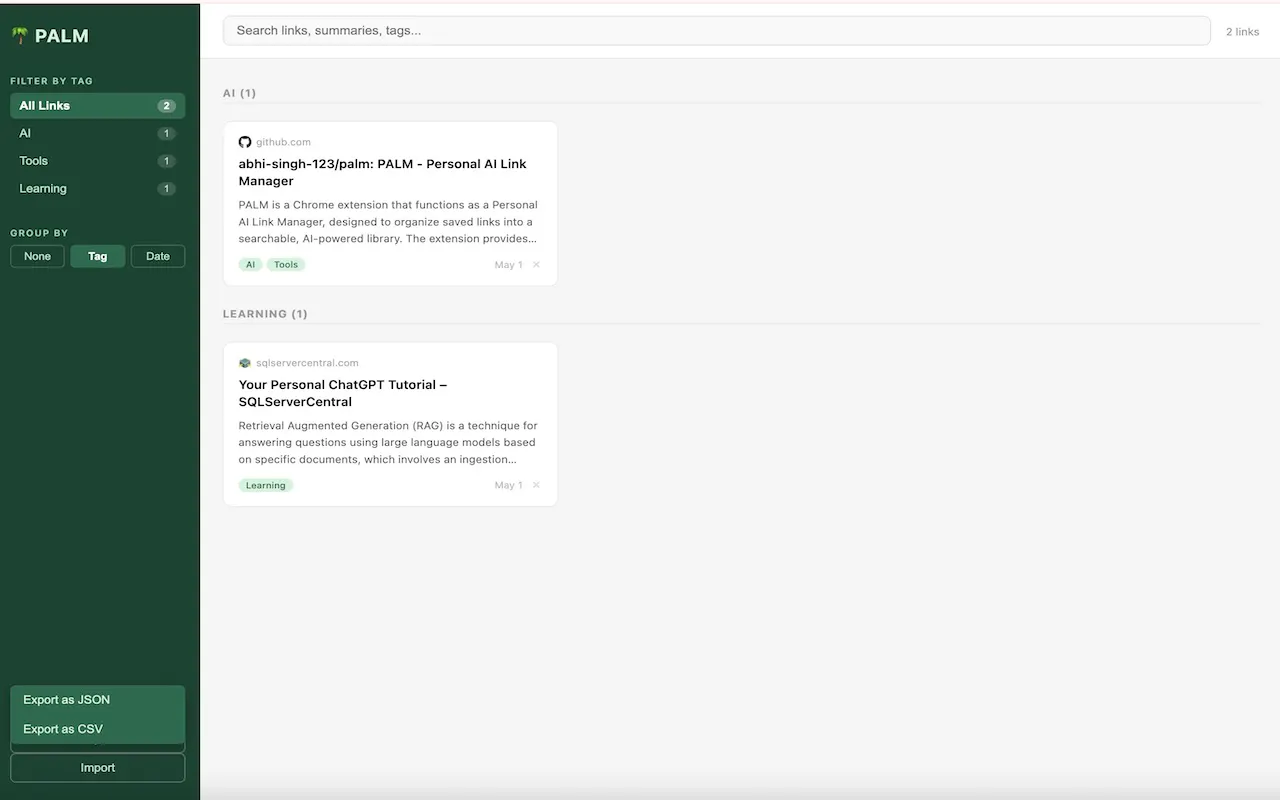Click the Learning tag chip on the tutorial card

point(266,485)
